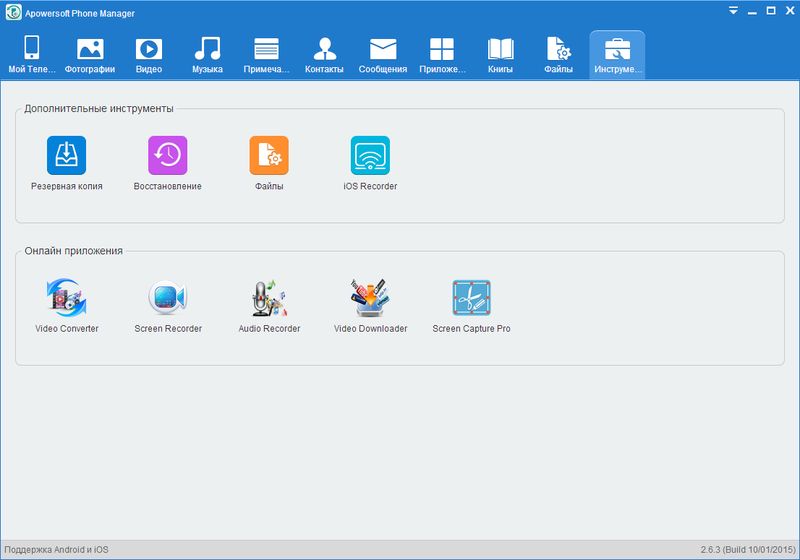The image size is (800, 560).
Task: Launch the Video Downloader app
Action: (x=370, y=306)
